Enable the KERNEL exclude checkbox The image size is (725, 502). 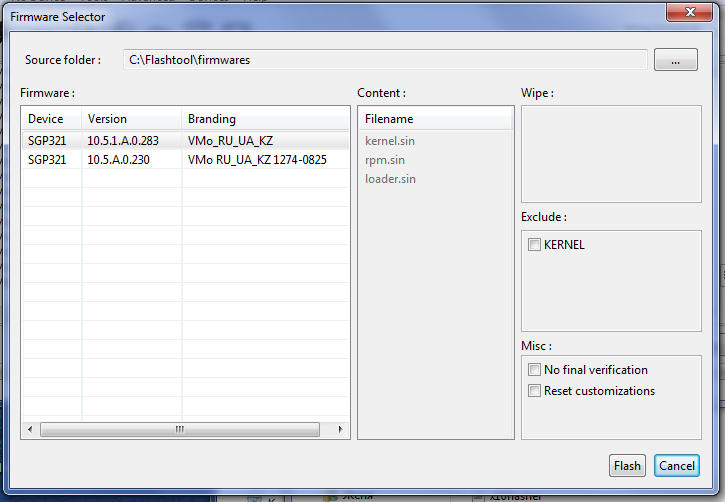click(535, 245)
